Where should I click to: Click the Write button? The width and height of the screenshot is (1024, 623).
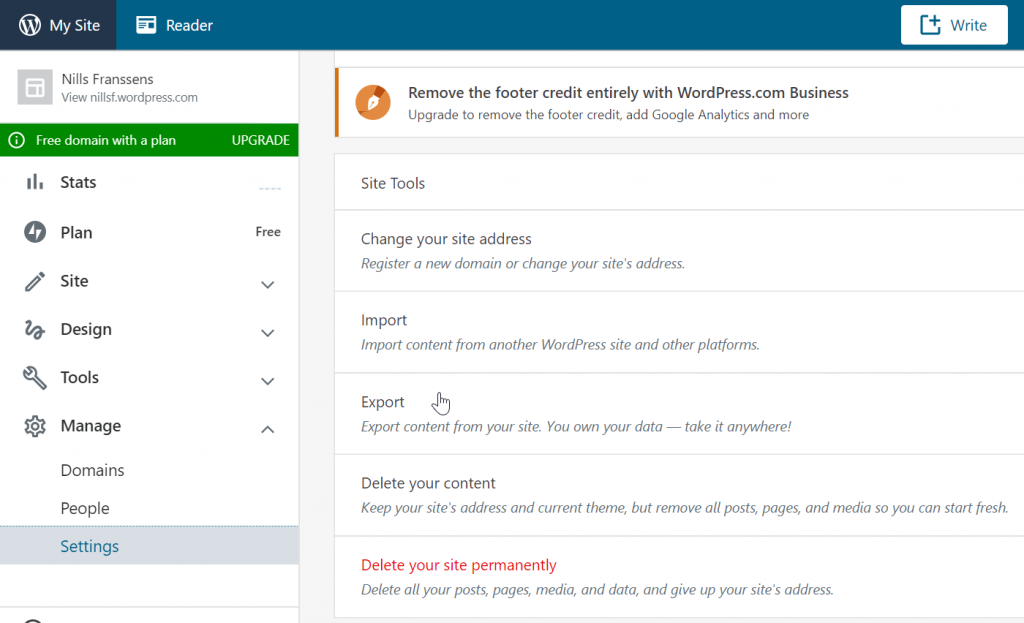click(x=954, y=25)
